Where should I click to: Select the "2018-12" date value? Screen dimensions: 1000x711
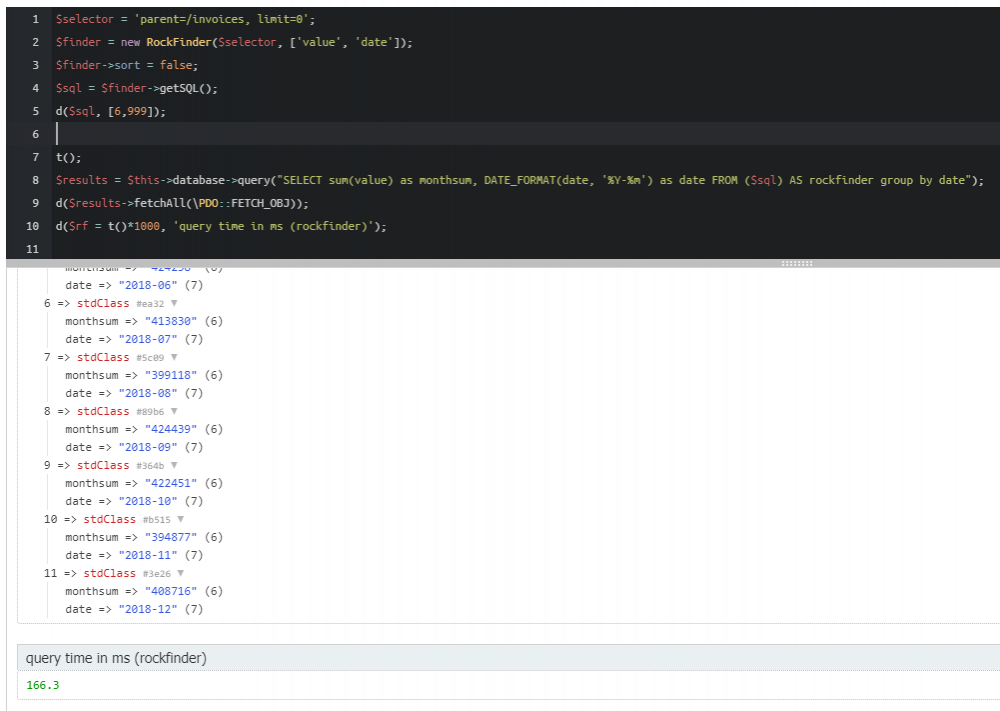(150, 609)
